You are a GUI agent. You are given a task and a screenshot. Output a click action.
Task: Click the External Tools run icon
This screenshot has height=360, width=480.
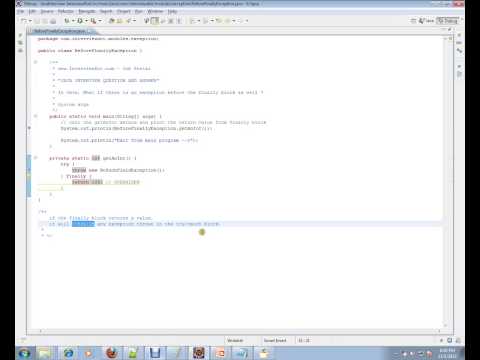(93, 21)
